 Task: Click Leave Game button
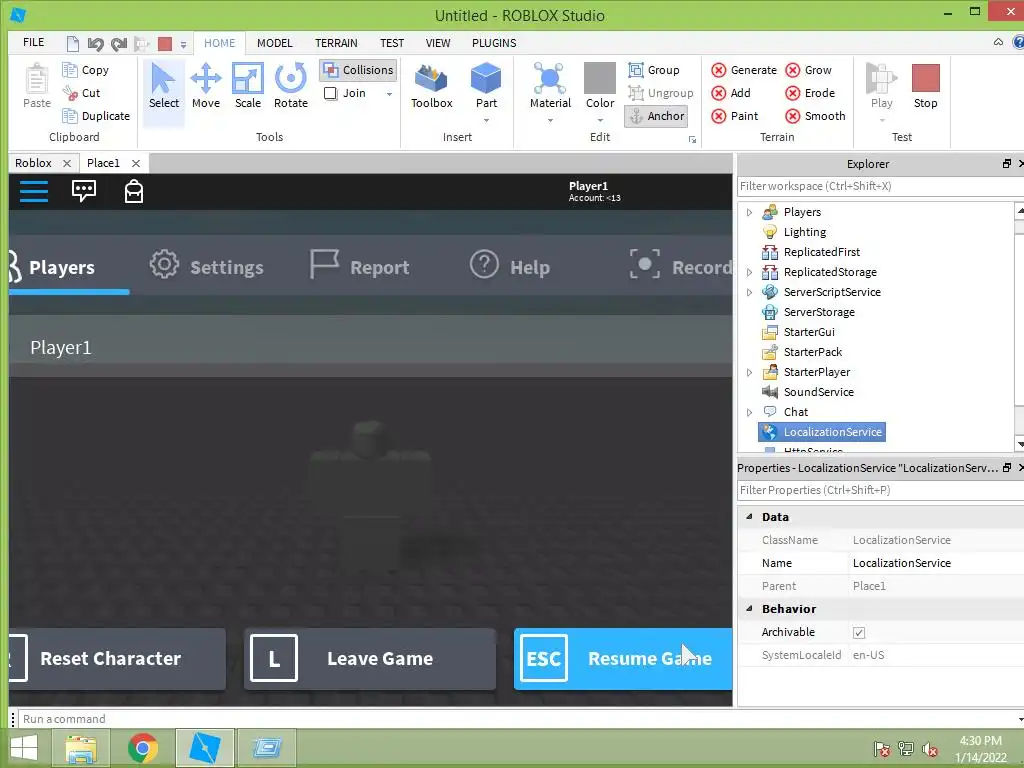click(x=370, y=659)
